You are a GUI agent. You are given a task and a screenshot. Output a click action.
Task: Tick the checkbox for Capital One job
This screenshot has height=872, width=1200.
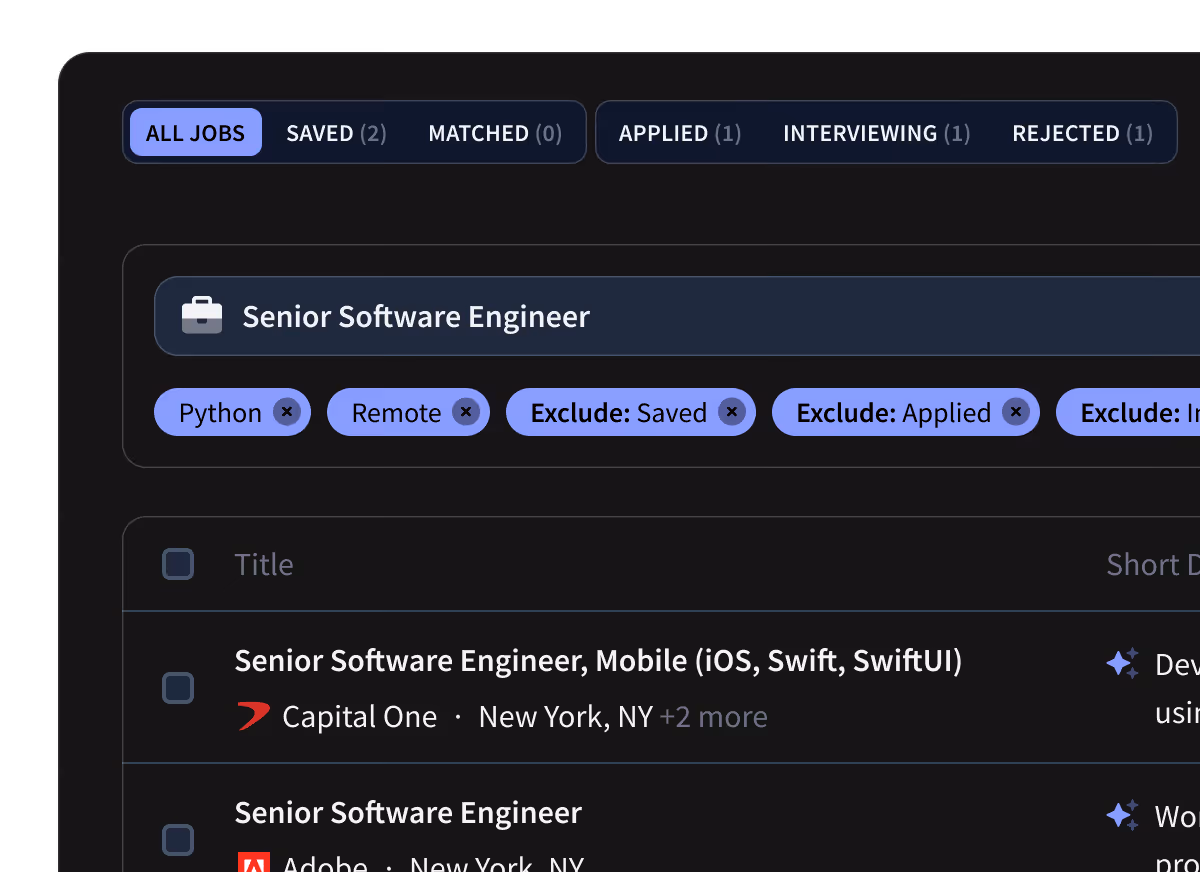pos(178,688)
